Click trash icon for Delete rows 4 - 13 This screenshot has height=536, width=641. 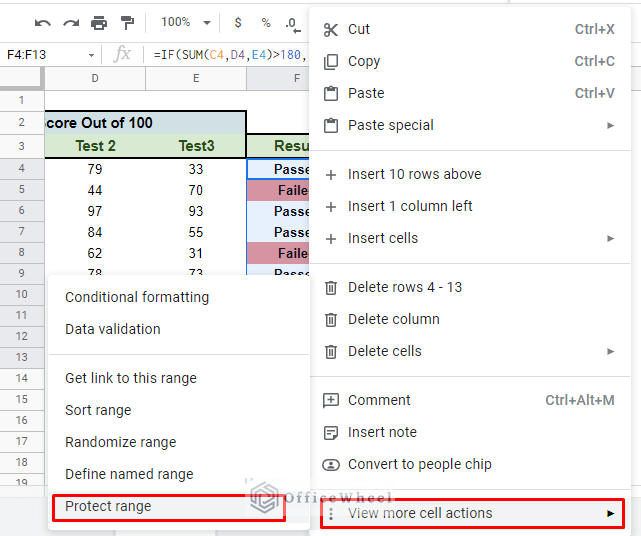(331, 288)
